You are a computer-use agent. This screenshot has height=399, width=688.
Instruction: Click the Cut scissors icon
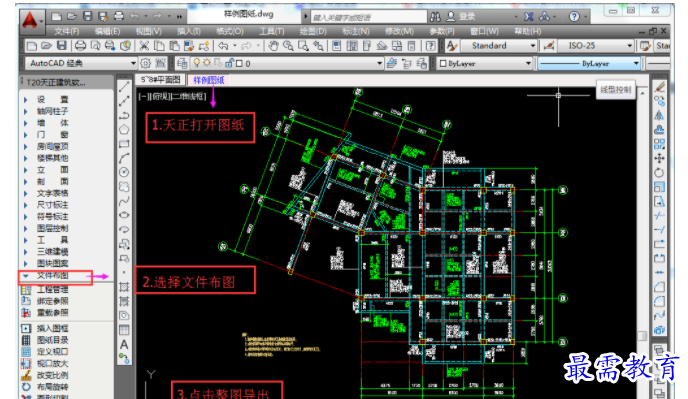[144, 46]
